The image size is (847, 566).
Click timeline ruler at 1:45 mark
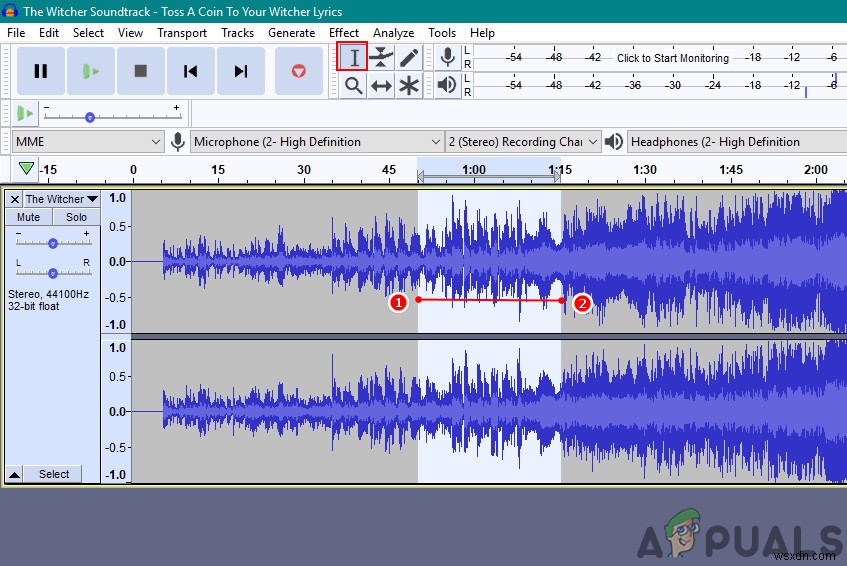click(730, 170)
